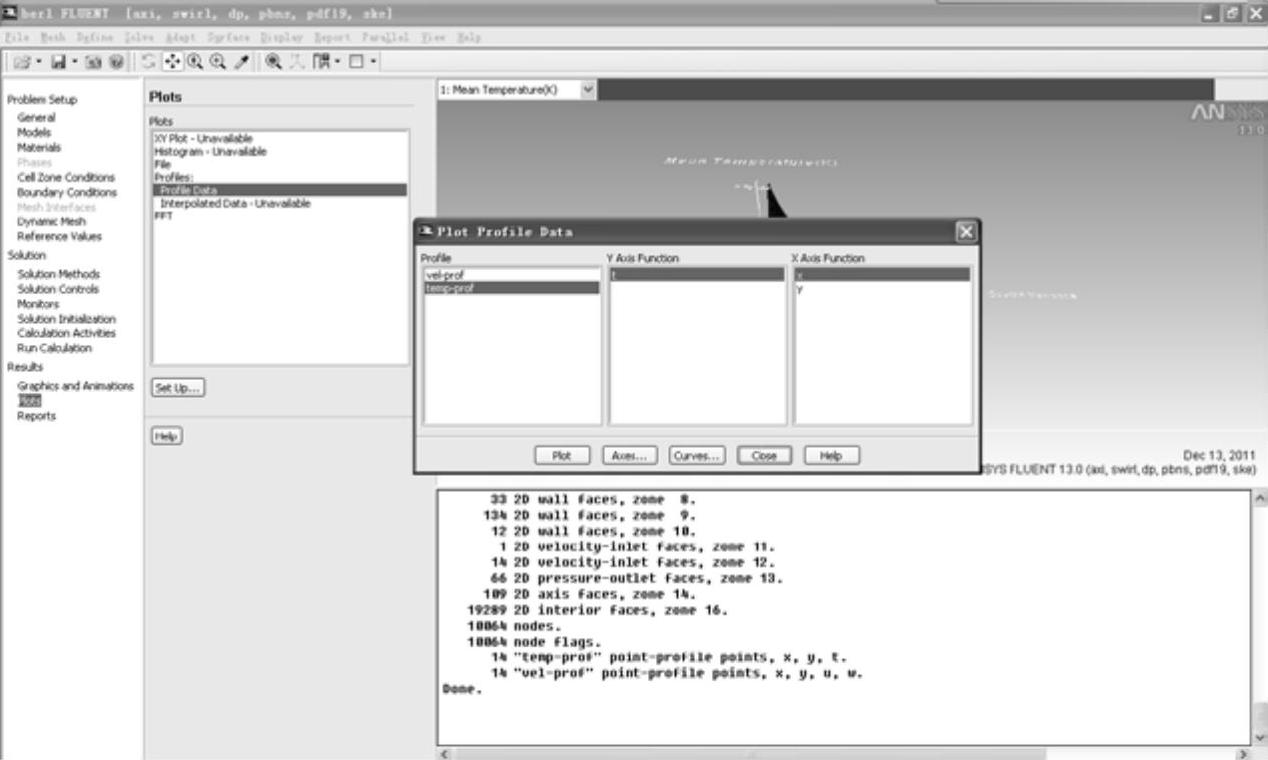Click the Plot button in dialog

pos(562,455)
